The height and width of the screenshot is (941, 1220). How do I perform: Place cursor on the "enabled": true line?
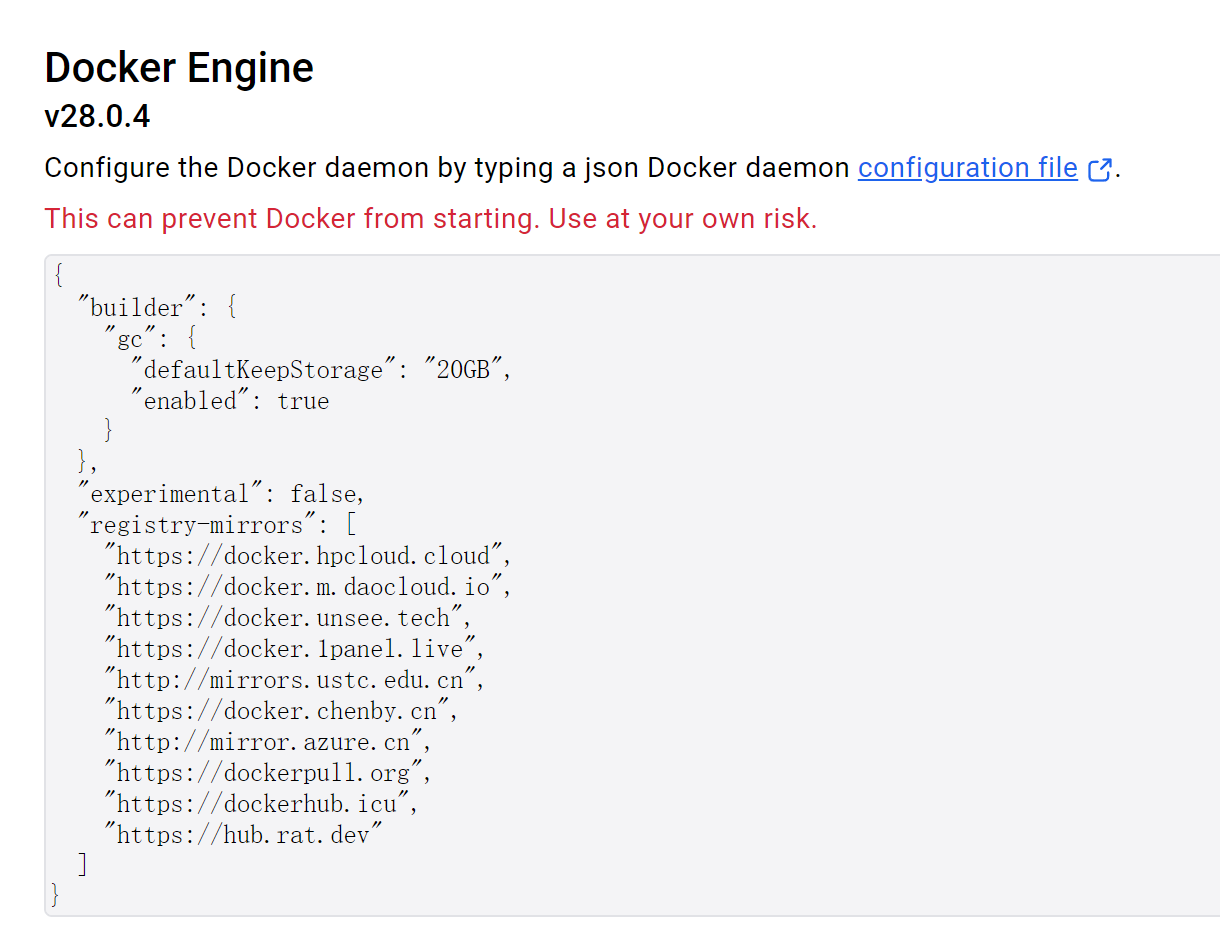[x=229, y=401]
